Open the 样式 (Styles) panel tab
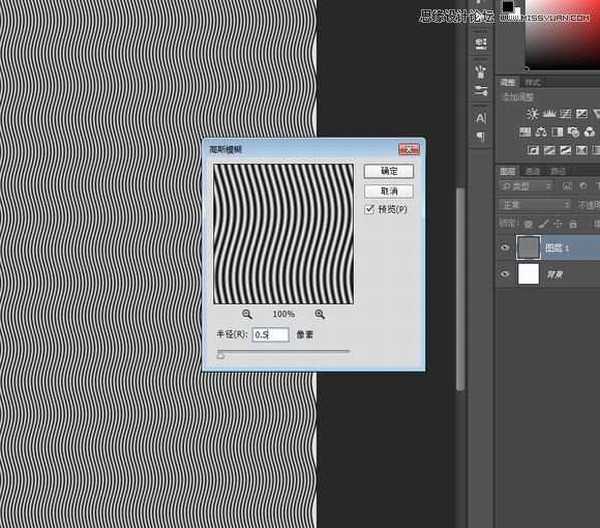This screenshot has width=600, height=528. point(534,82)
